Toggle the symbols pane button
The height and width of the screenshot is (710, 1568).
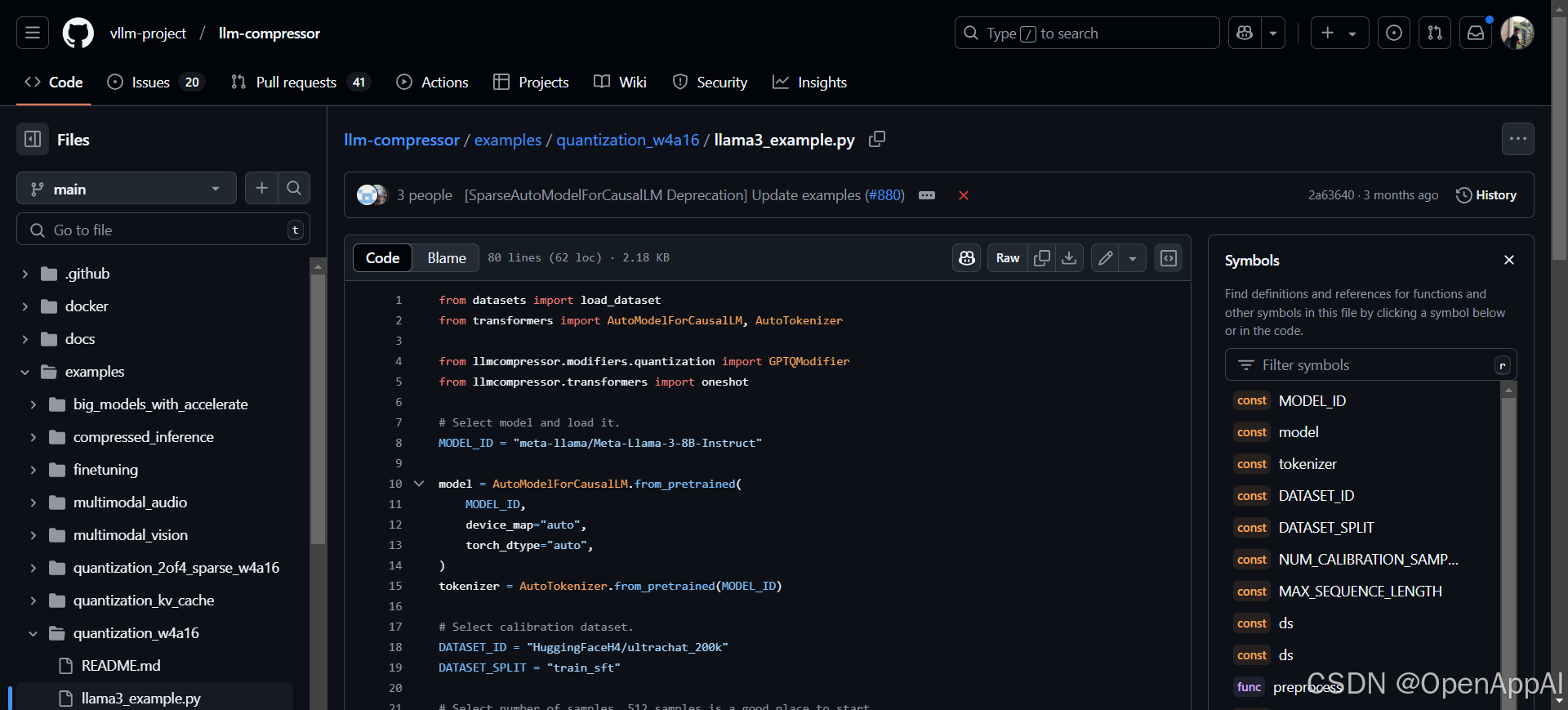coord(1169,258)
